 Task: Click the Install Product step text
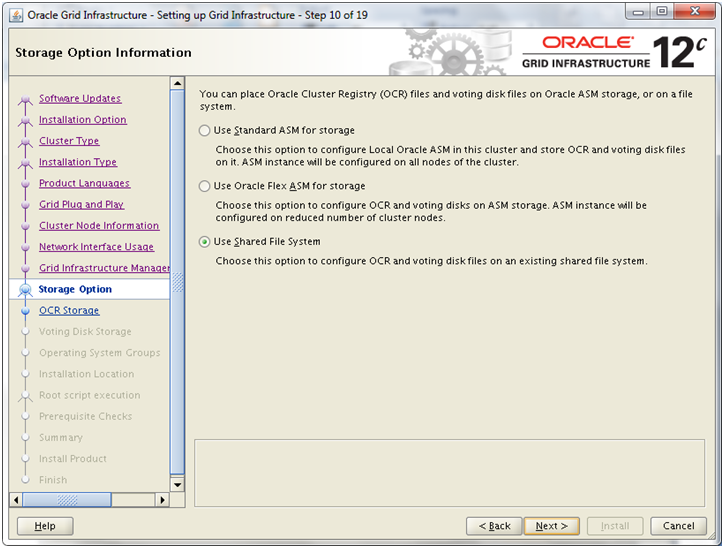(x=73, y=459)
